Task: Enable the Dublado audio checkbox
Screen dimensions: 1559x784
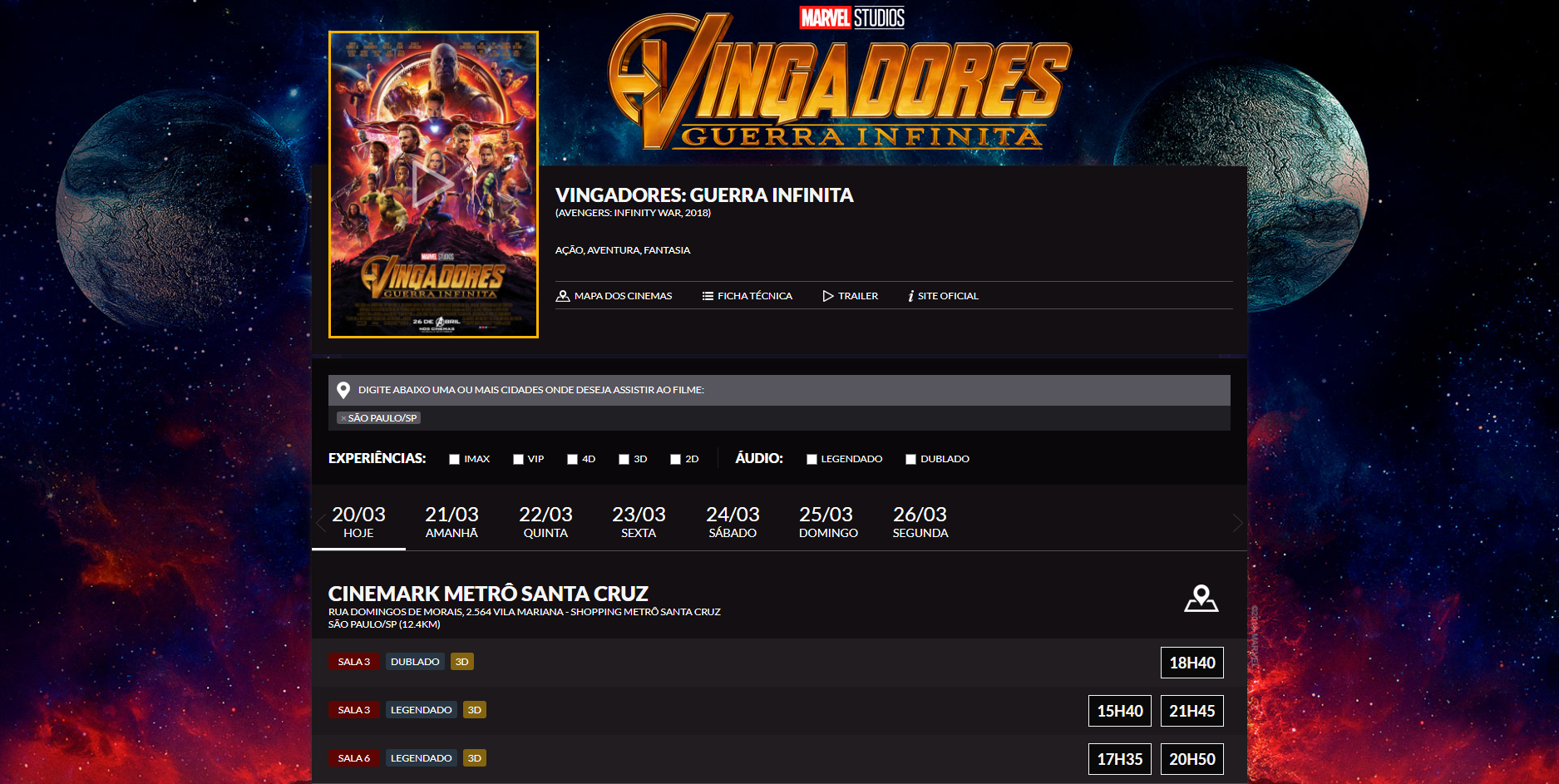Action: (910, 459)
